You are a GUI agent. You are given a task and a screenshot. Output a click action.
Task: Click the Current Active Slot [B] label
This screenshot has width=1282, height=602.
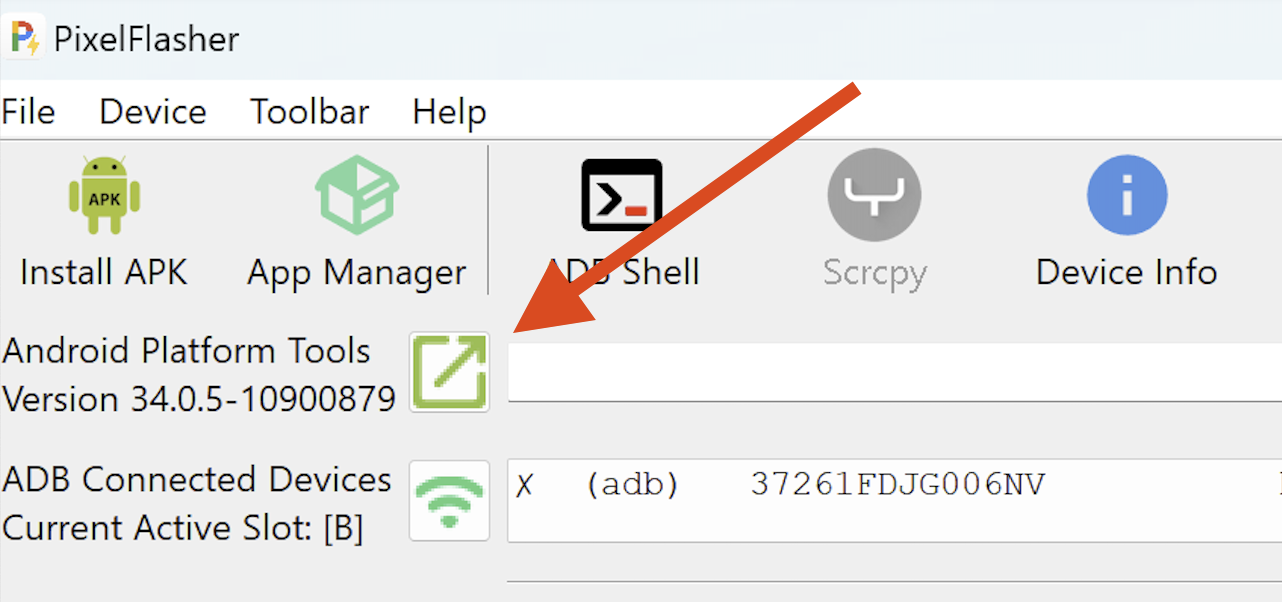[x=183, y=527]
